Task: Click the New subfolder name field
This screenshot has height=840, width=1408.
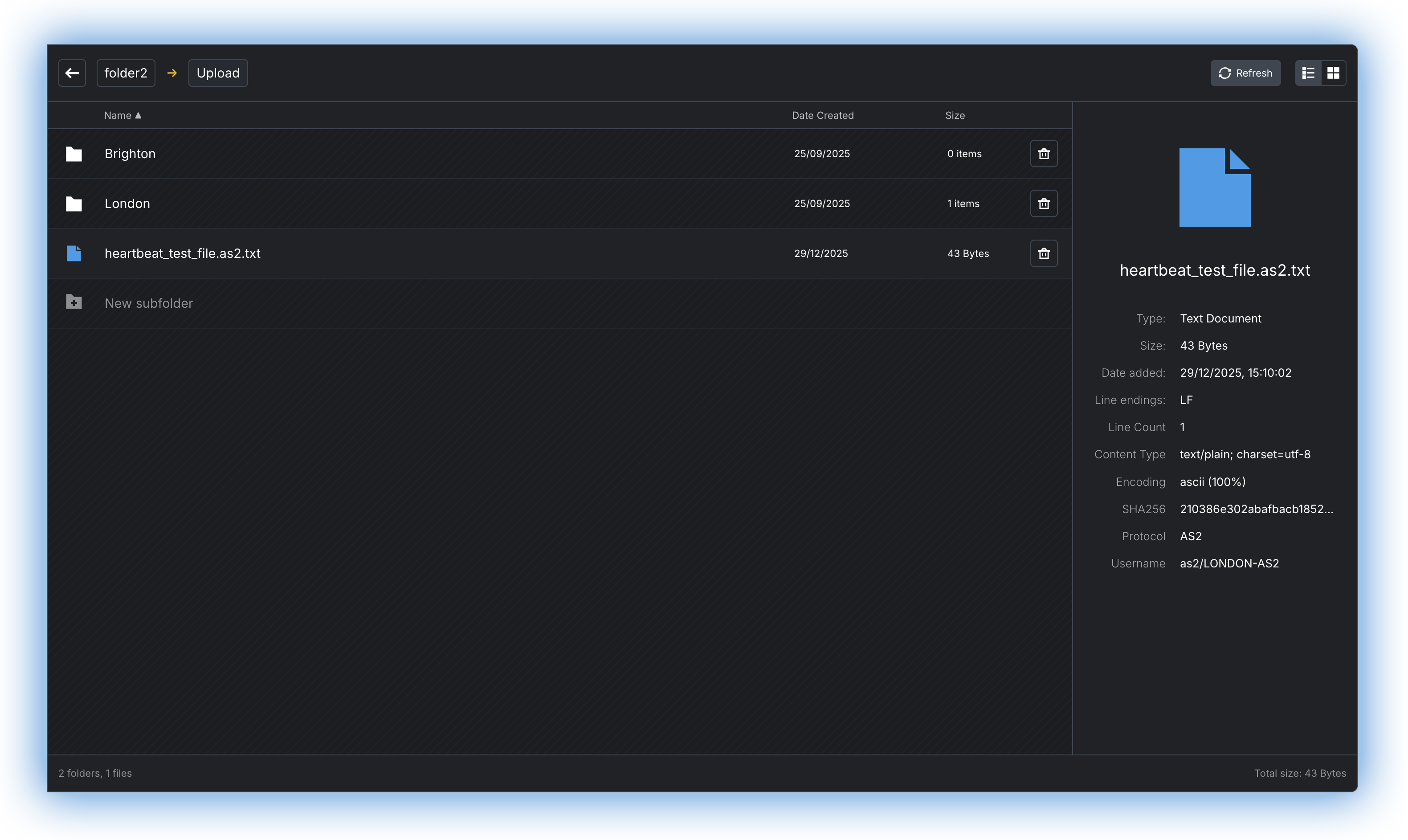Action: [x=149, y=303]
